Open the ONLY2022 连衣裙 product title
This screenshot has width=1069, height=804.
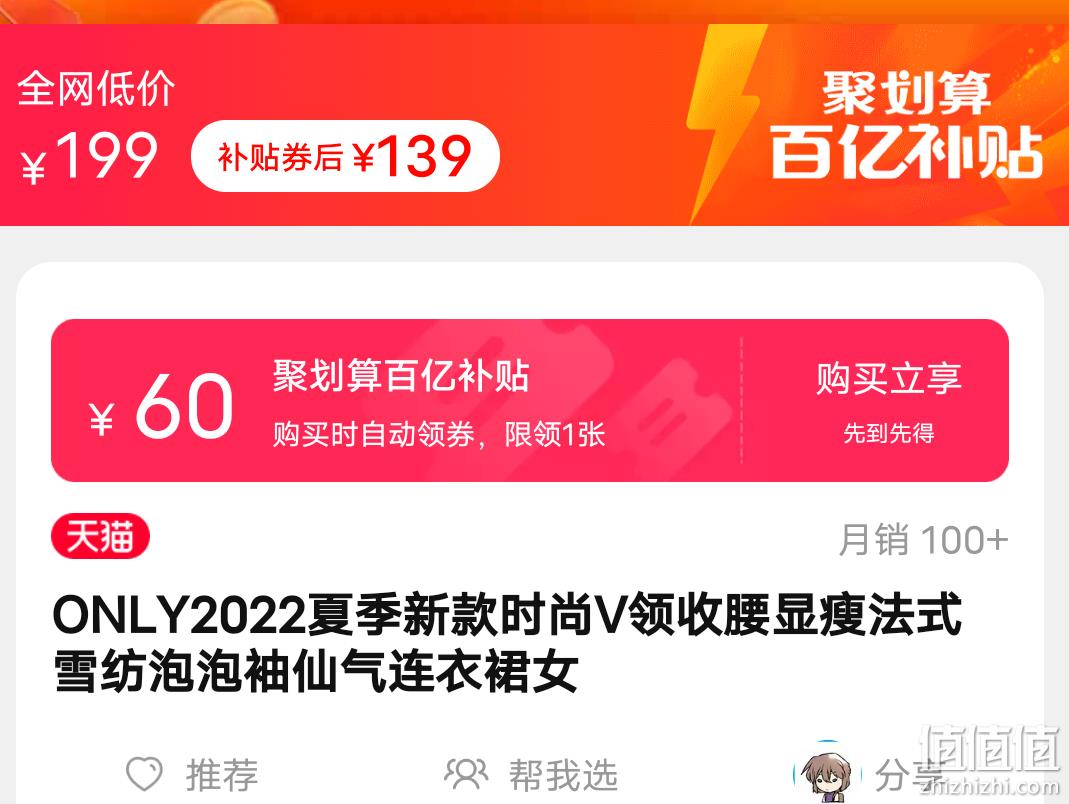(x=507, y=642)
